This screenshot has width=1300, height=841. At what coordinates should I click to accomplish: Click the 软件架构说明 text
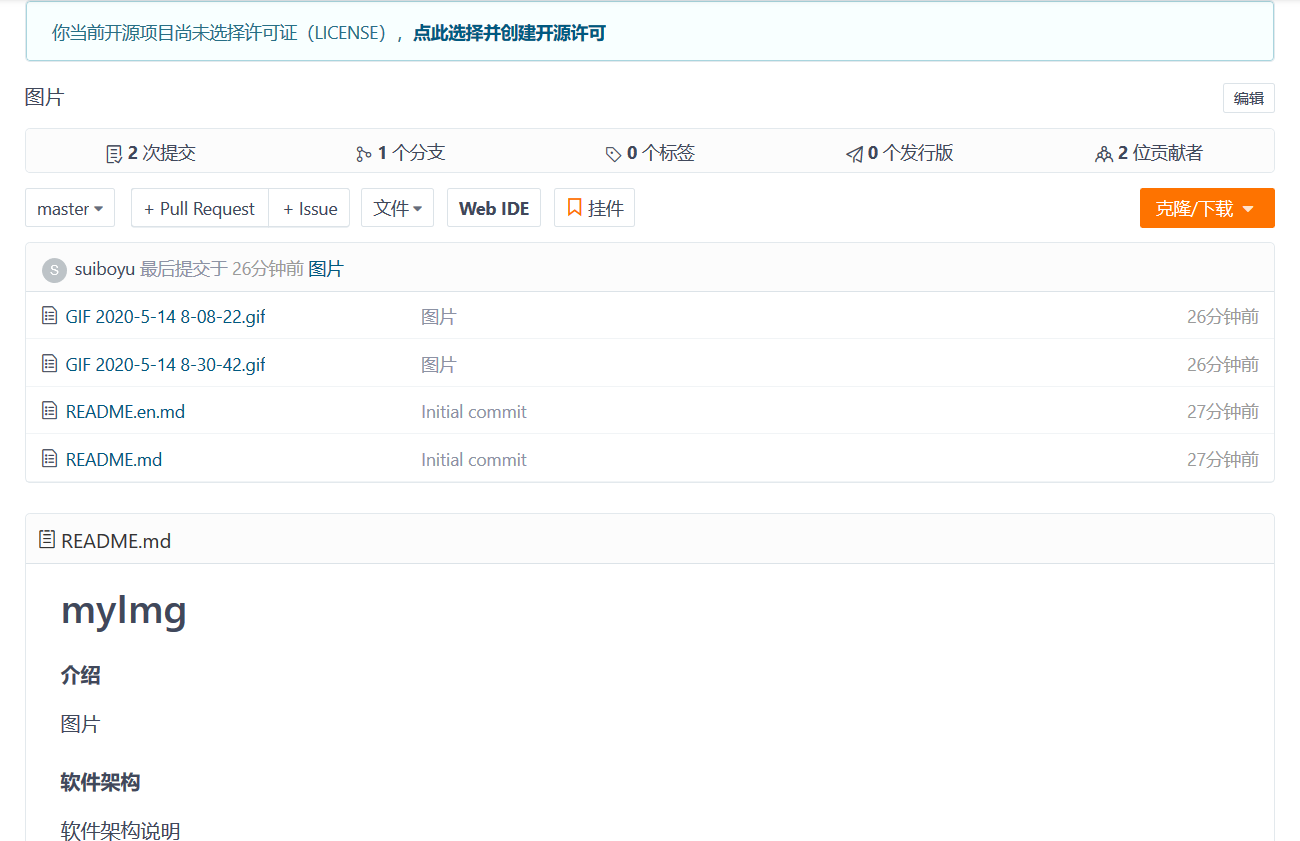[120, 831]
